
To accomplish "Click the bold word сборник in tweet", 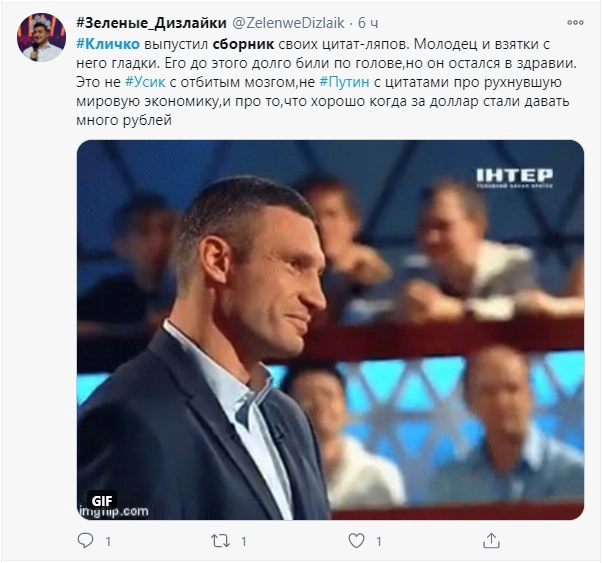I will (x=243, y=44).
